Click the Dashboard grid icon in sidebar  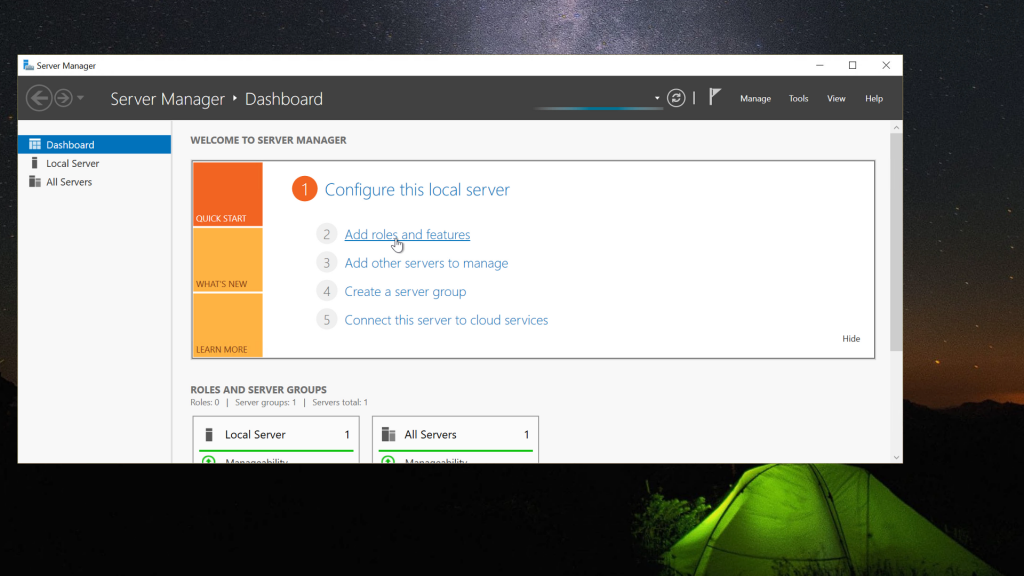coord(35,144)
